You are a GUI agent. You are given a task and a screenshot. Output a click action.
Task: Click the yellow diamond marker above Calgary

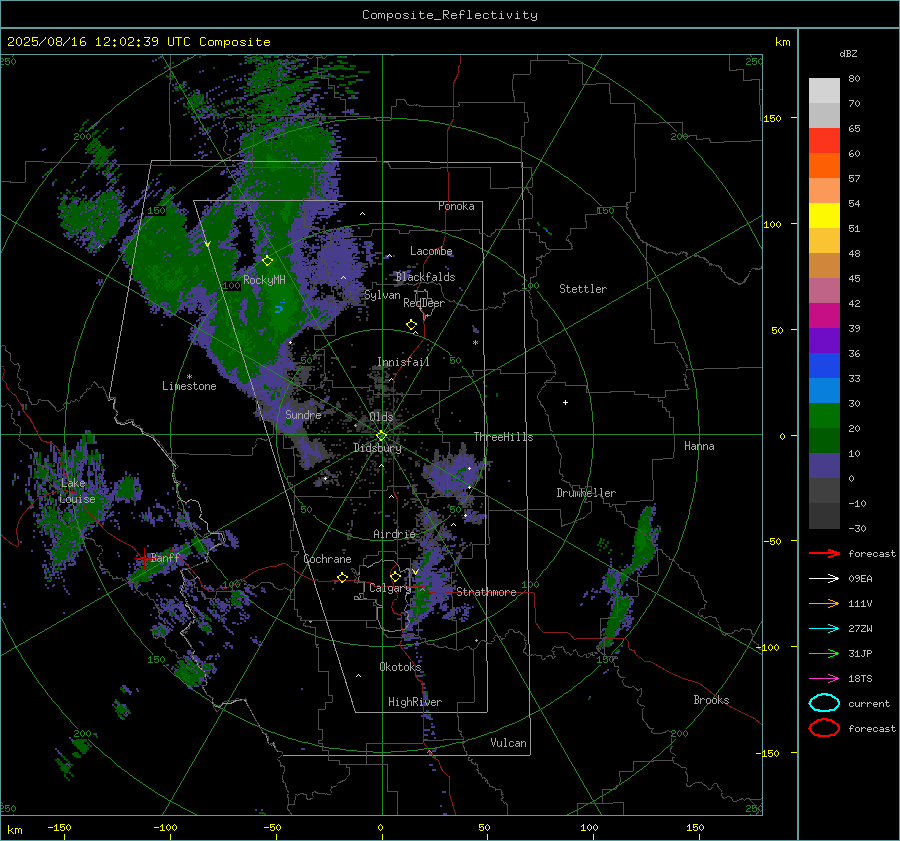[395, 576]
